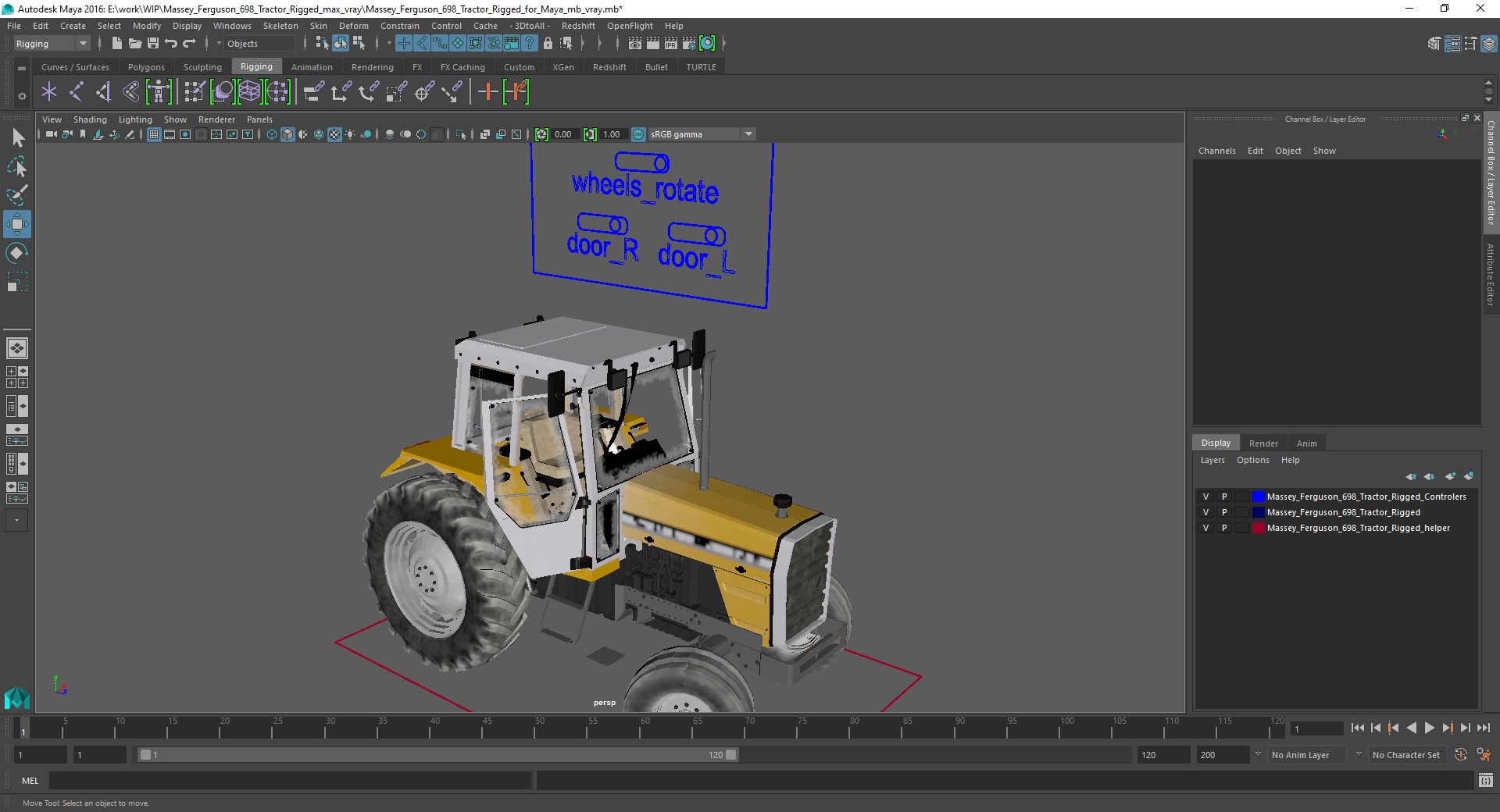Select the Render layers tab
This screenshot has width=1500, height=812.
click(x=1263, y=443)
